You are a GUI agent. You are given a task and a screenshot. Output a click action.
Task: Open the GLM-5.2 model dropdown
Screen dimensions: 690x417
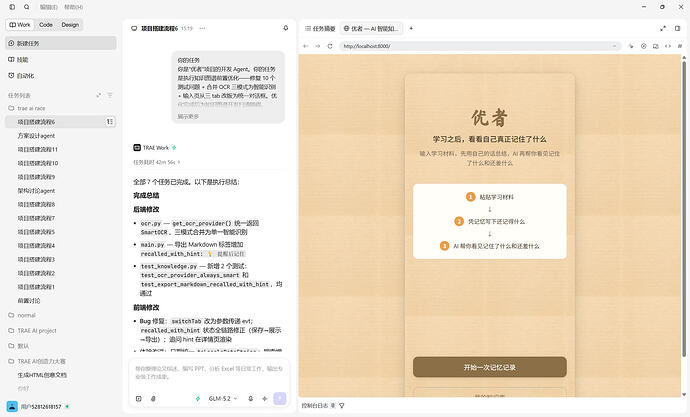click(x=223, y=399)
